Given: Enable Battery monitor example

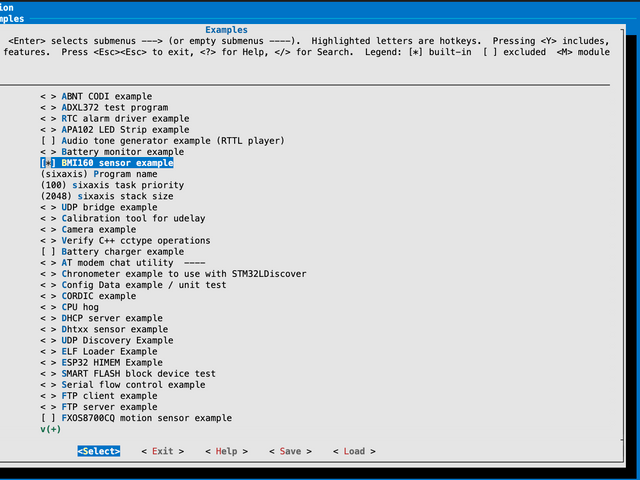Looking at the screenshot, I should (x=112, y=152).
